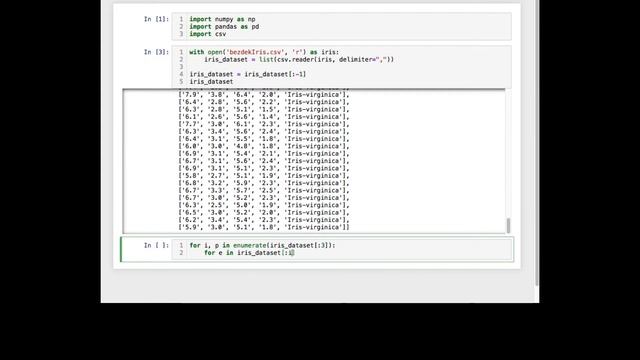Click the line 'import pandas as pd'
Viewport: 640px width, 360px height.
click(224, 27)
